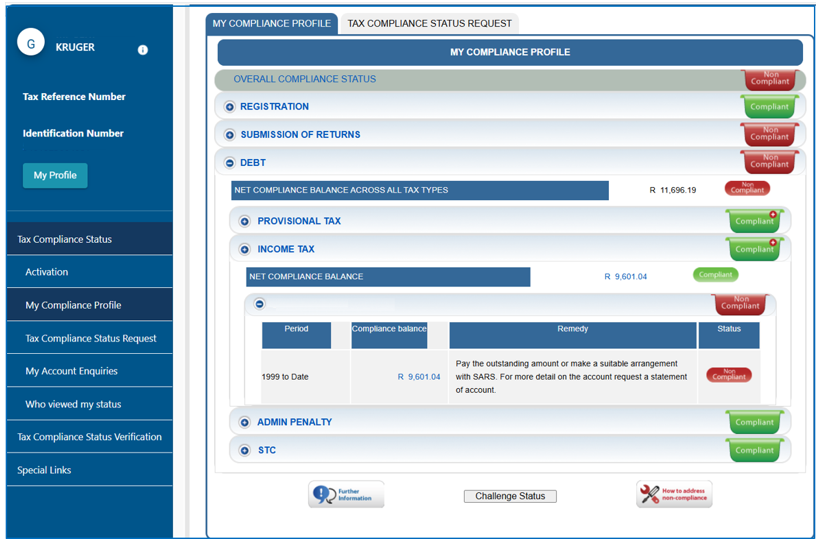The image size is (820, 546).
Task: Collapse the income tax period detail row
Action: click(260, 304)
